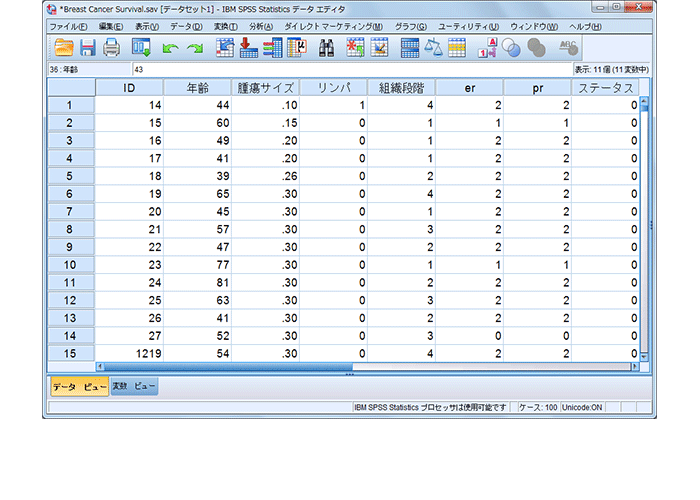
Task: Open the Variables info icon
Action: (x=272, y=47)
